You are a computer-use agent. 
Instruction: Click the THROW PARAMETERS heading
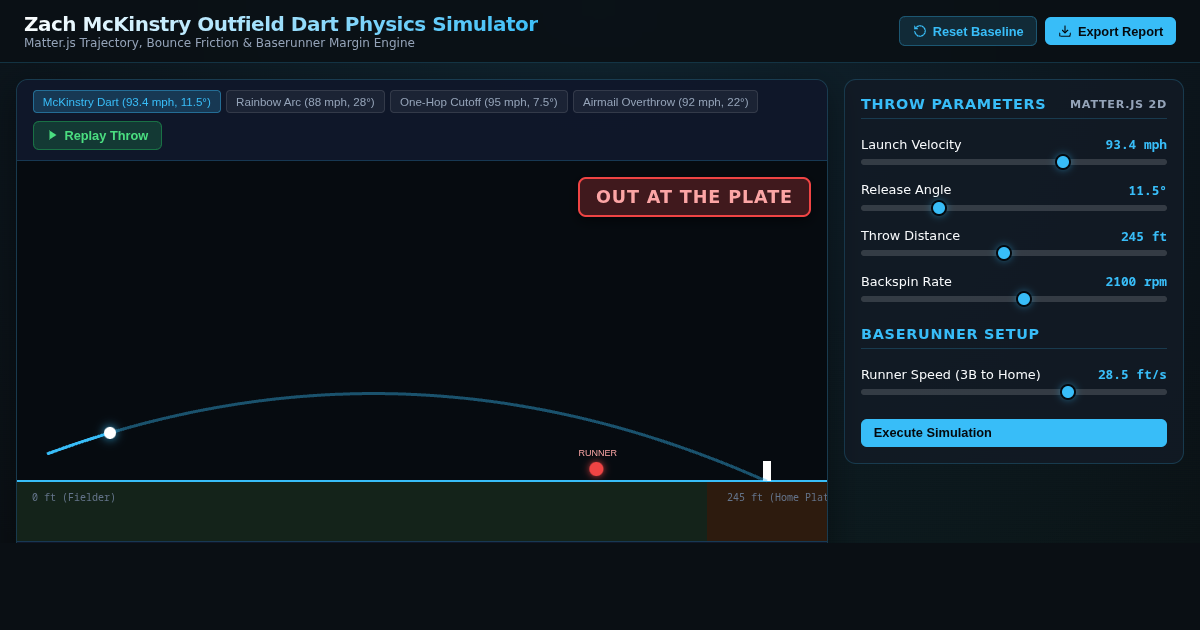[x=953, y=104]
